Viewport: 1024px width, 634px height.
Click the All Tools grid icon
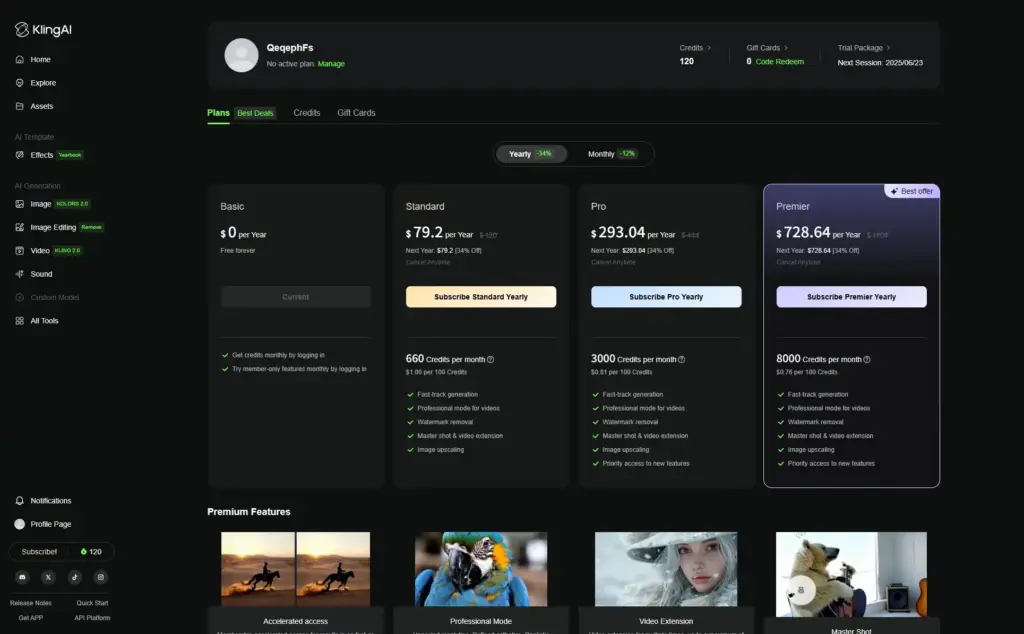point(20,321)
